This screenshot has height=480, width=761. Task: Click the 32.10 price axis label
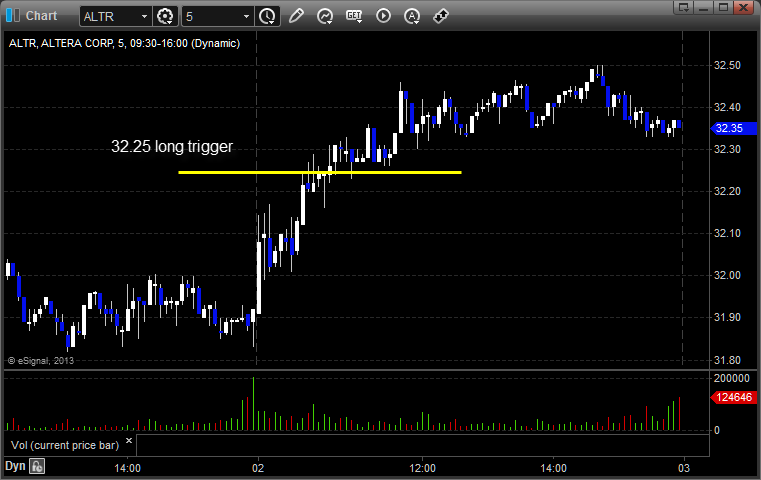pos(727,233)
